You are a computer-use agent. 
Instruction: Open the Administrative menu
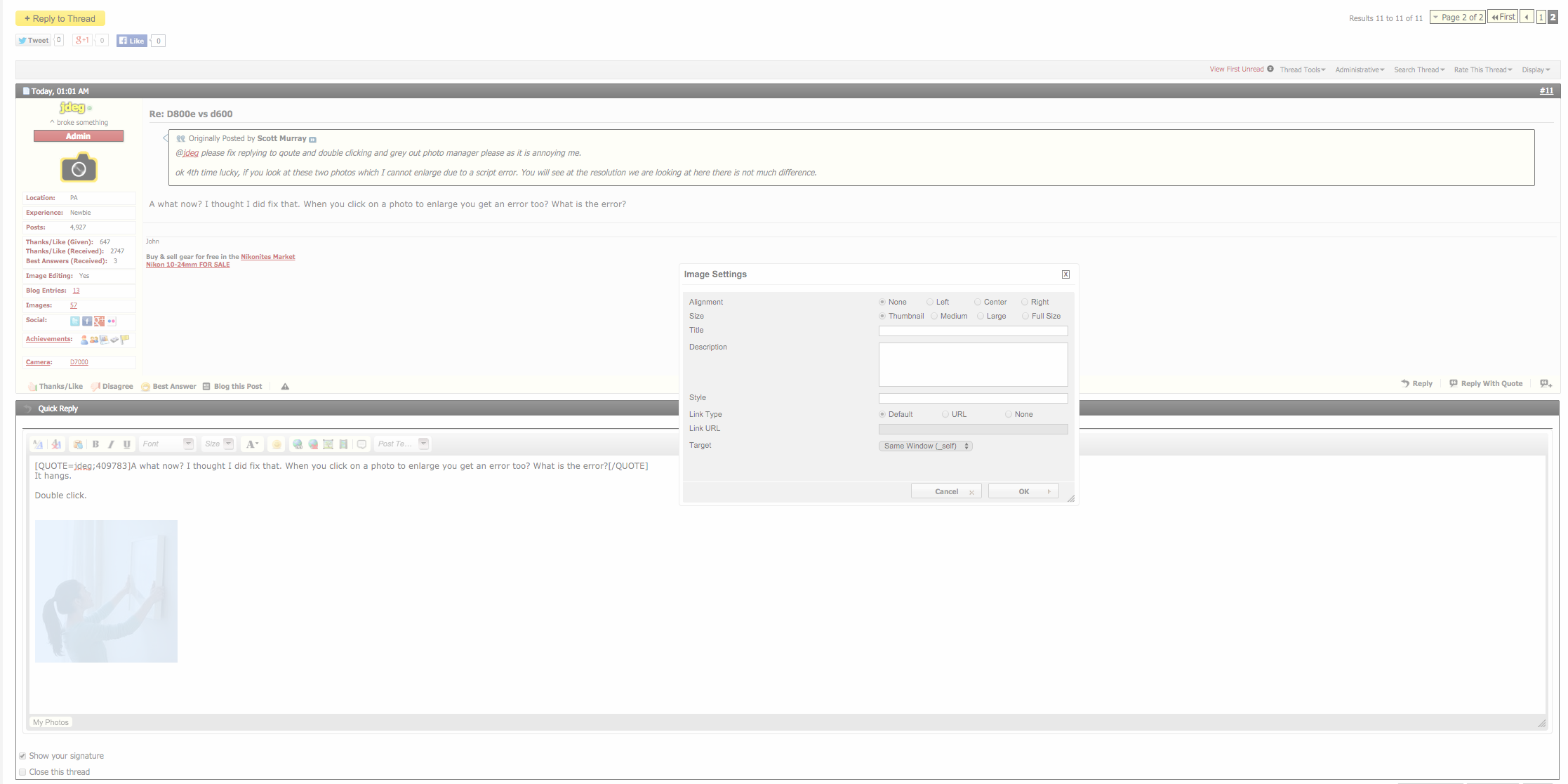[1360, 69]
